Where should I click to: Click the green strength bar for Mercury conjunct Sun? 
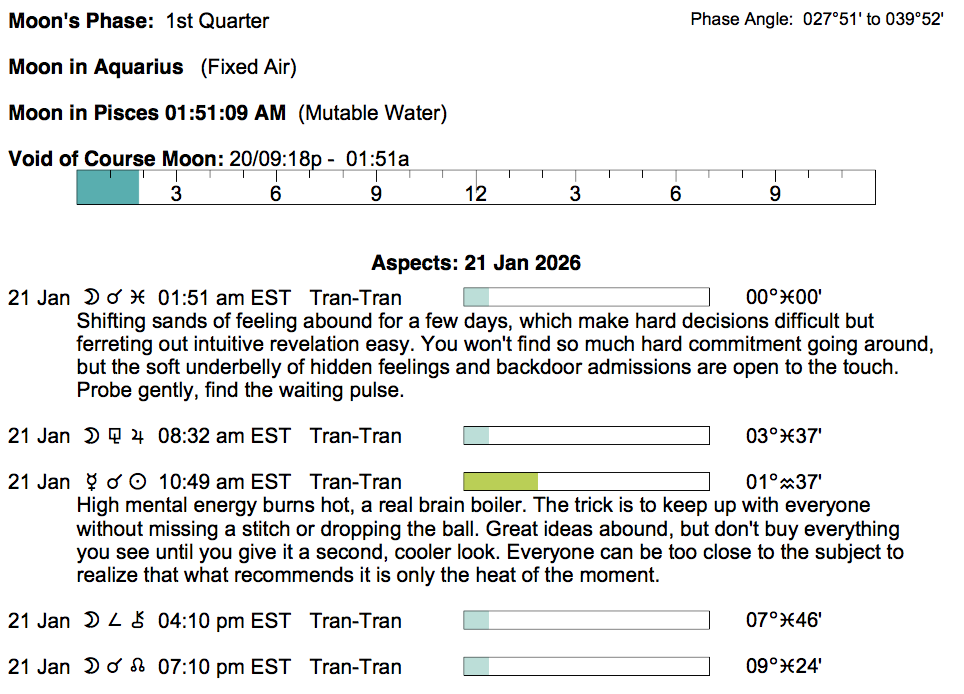point(501,482)
